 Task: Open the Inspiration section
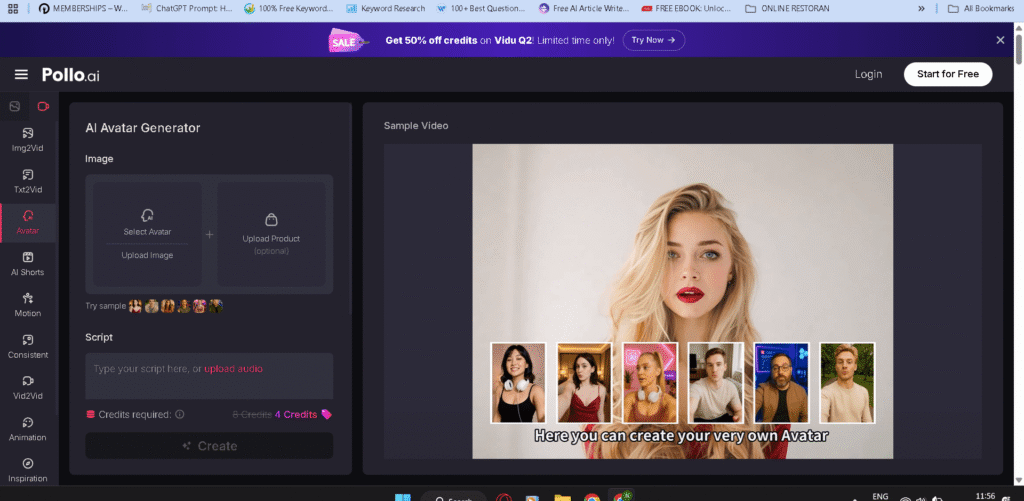pos(27,469)
